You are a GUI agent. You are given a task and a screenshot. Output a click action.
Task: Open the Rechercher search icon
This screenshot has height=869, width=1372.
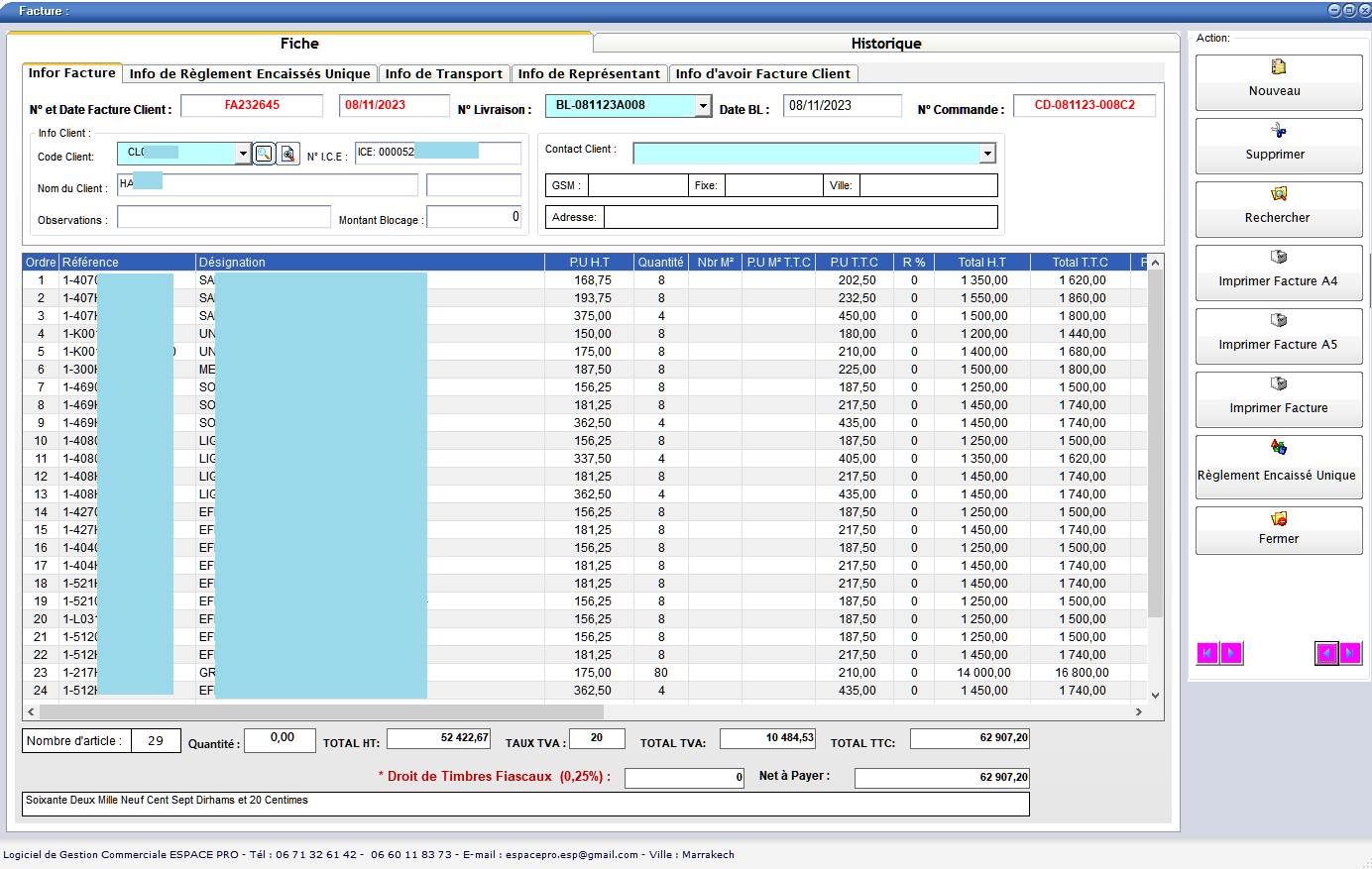[x=1278, y=194]
